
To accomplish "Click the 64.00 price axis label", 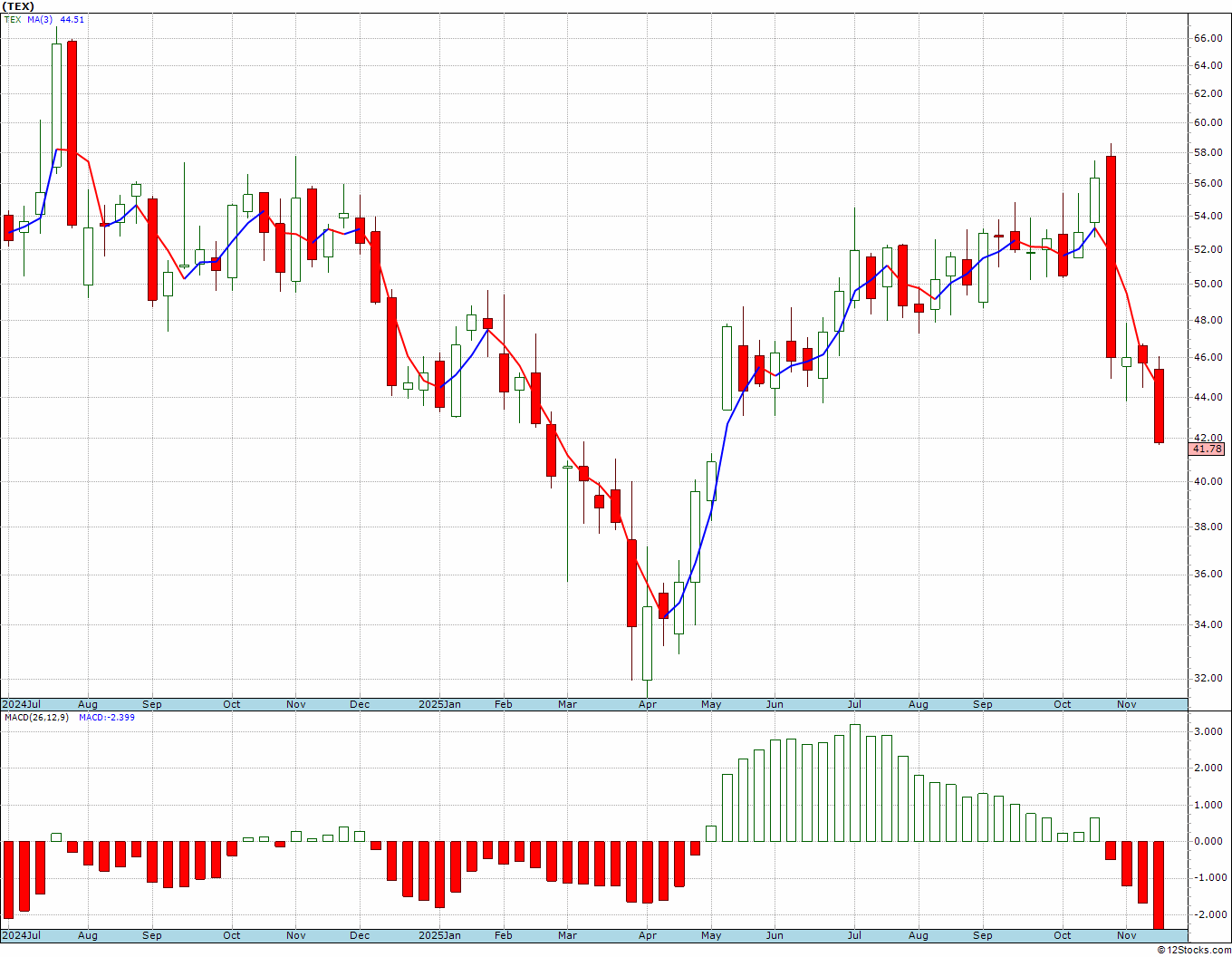I will coord(1208,65).
